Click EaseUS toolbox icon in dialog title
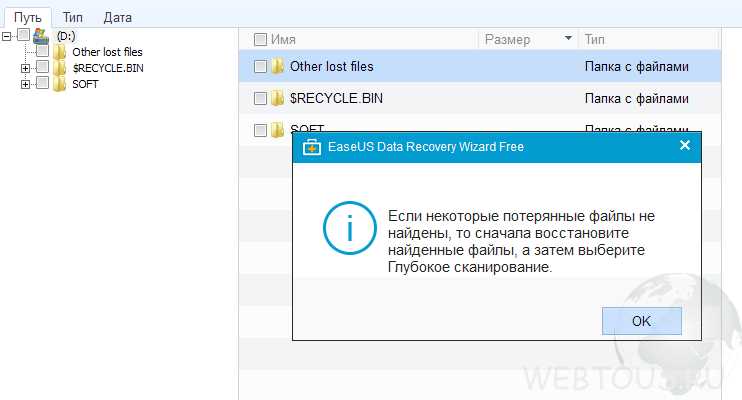This screenshot has width=742, height=400. tap(312, 147)
